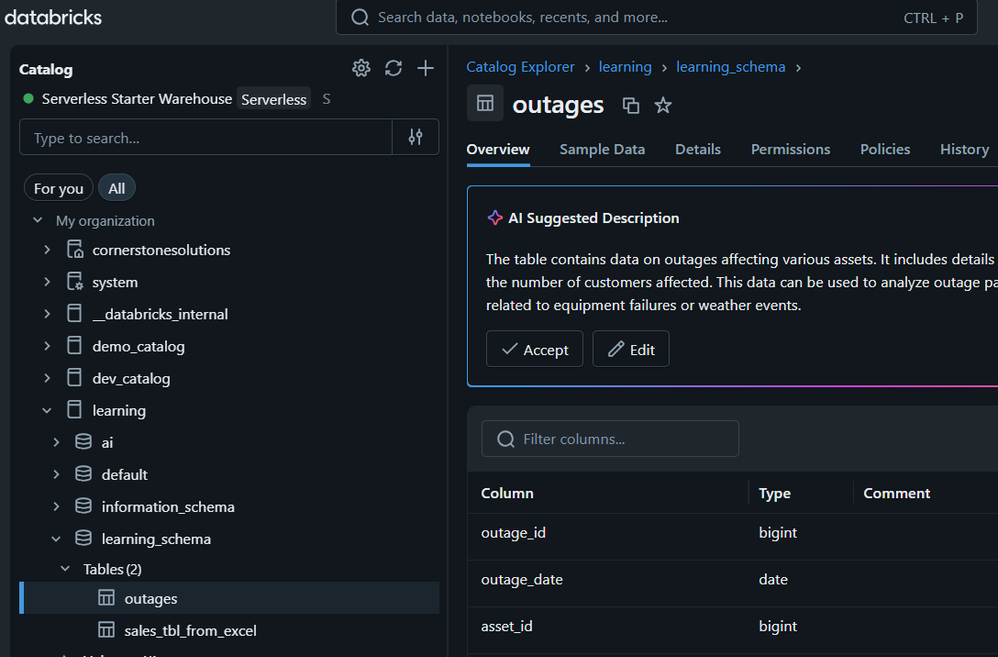The width and height of the screenshot is (998, 657).
Task: Edit the AI suggested description
Action: click(630, 349)
